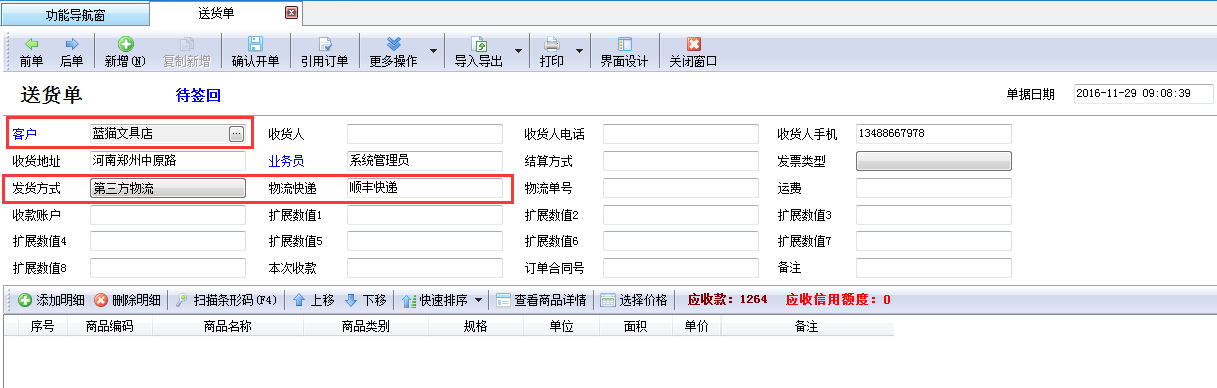Go to next record with 后单
The image size is (1217, 388).
coord(72,52)
